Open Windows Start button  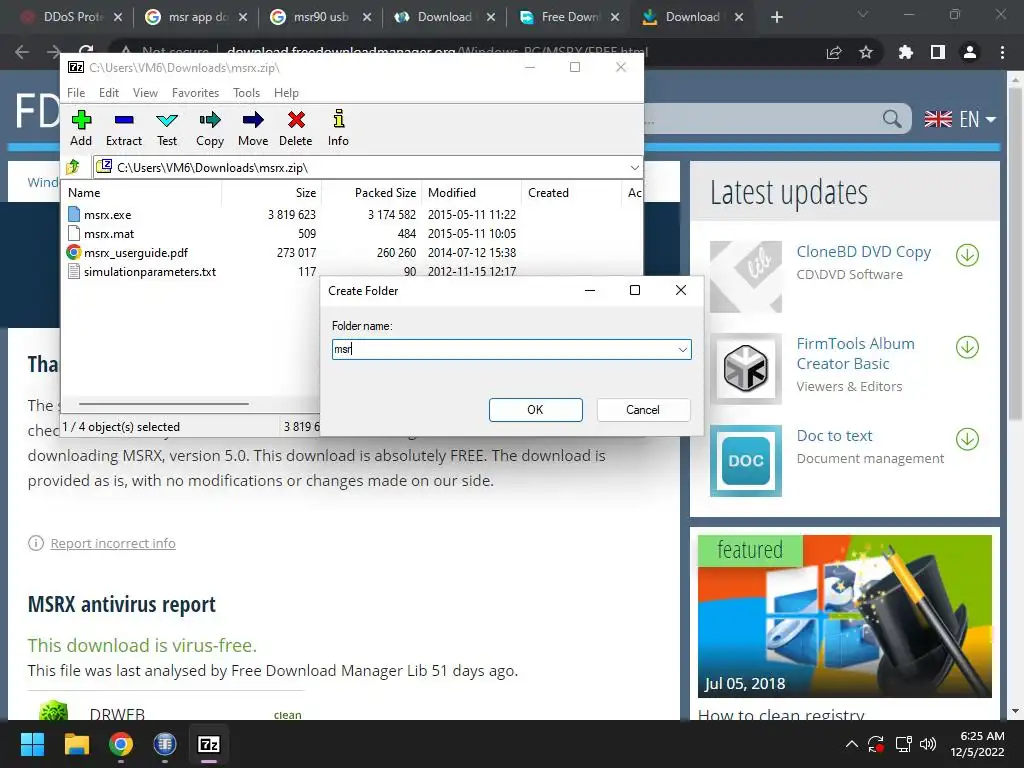point(32,744)
